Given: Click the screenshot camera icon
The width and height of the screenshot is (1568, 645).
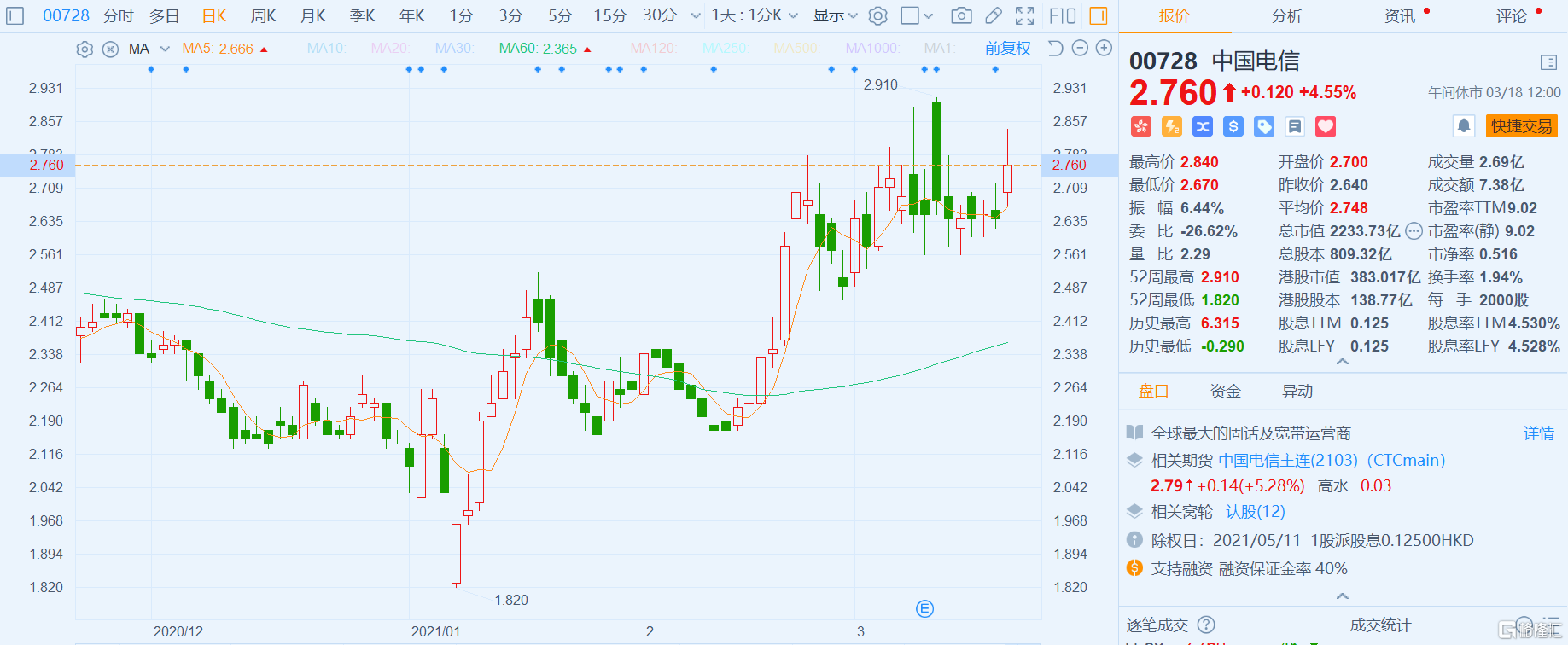Looking at the screenshot, I should 961,15.
